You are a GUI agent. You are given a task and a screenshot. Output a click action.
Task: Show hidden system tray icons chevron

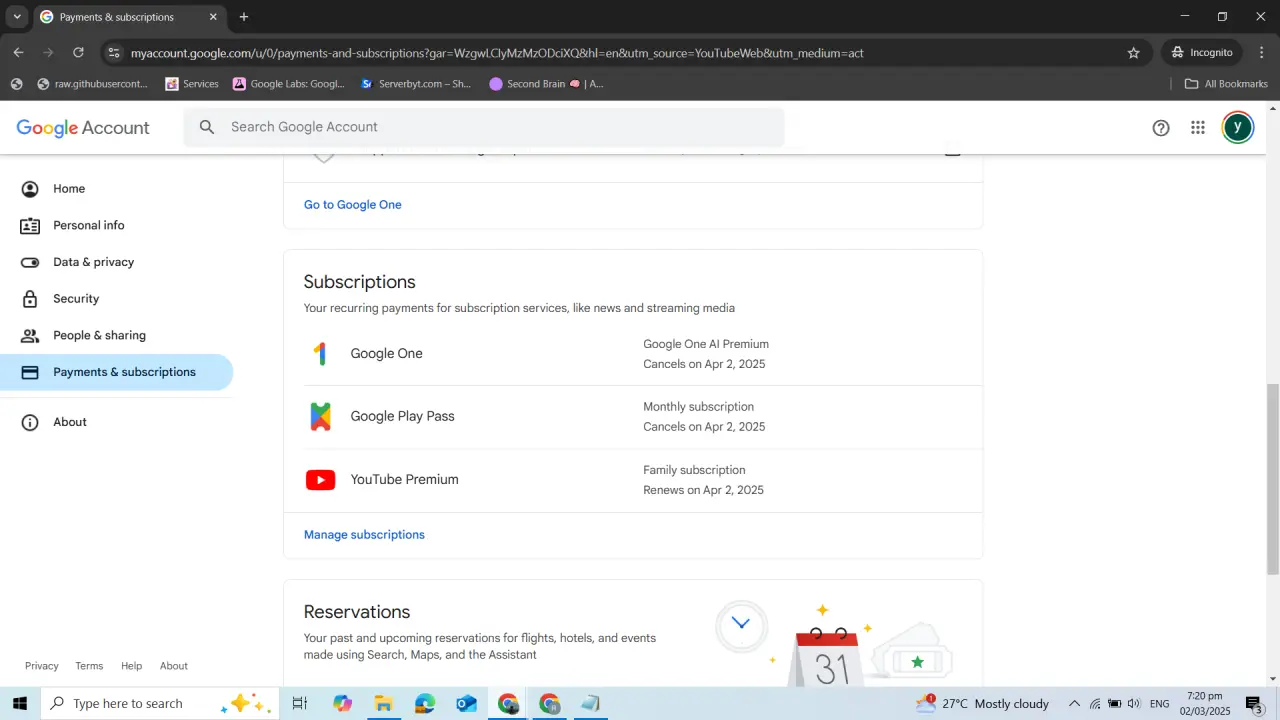tap(1075, 704)
